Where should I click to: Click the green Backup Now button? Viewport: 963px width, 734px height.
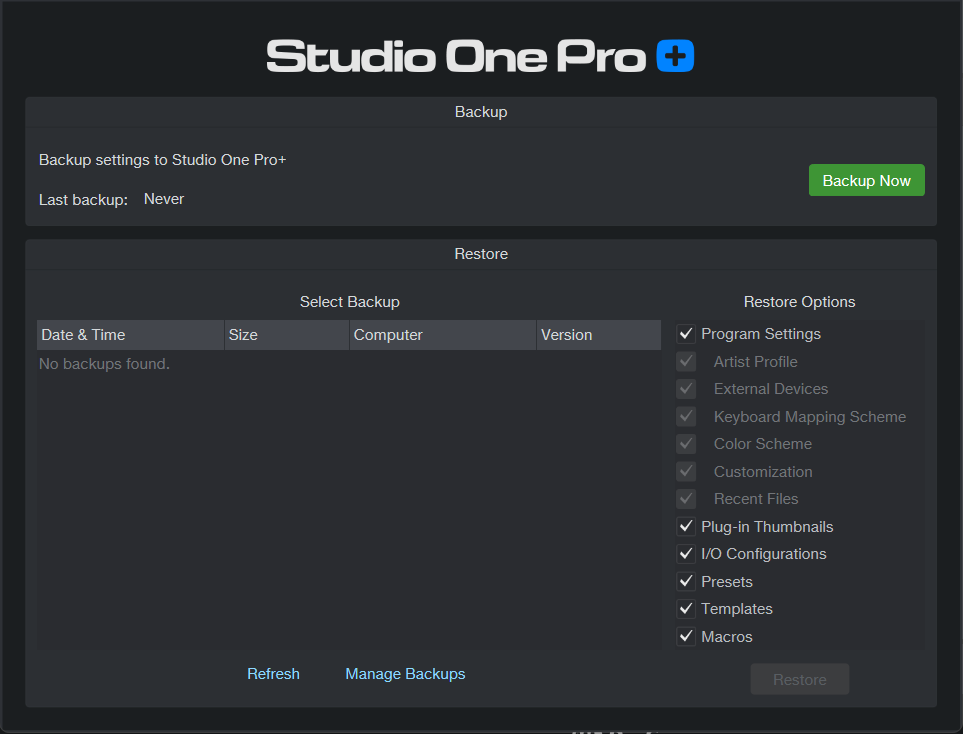click(866, 180)
